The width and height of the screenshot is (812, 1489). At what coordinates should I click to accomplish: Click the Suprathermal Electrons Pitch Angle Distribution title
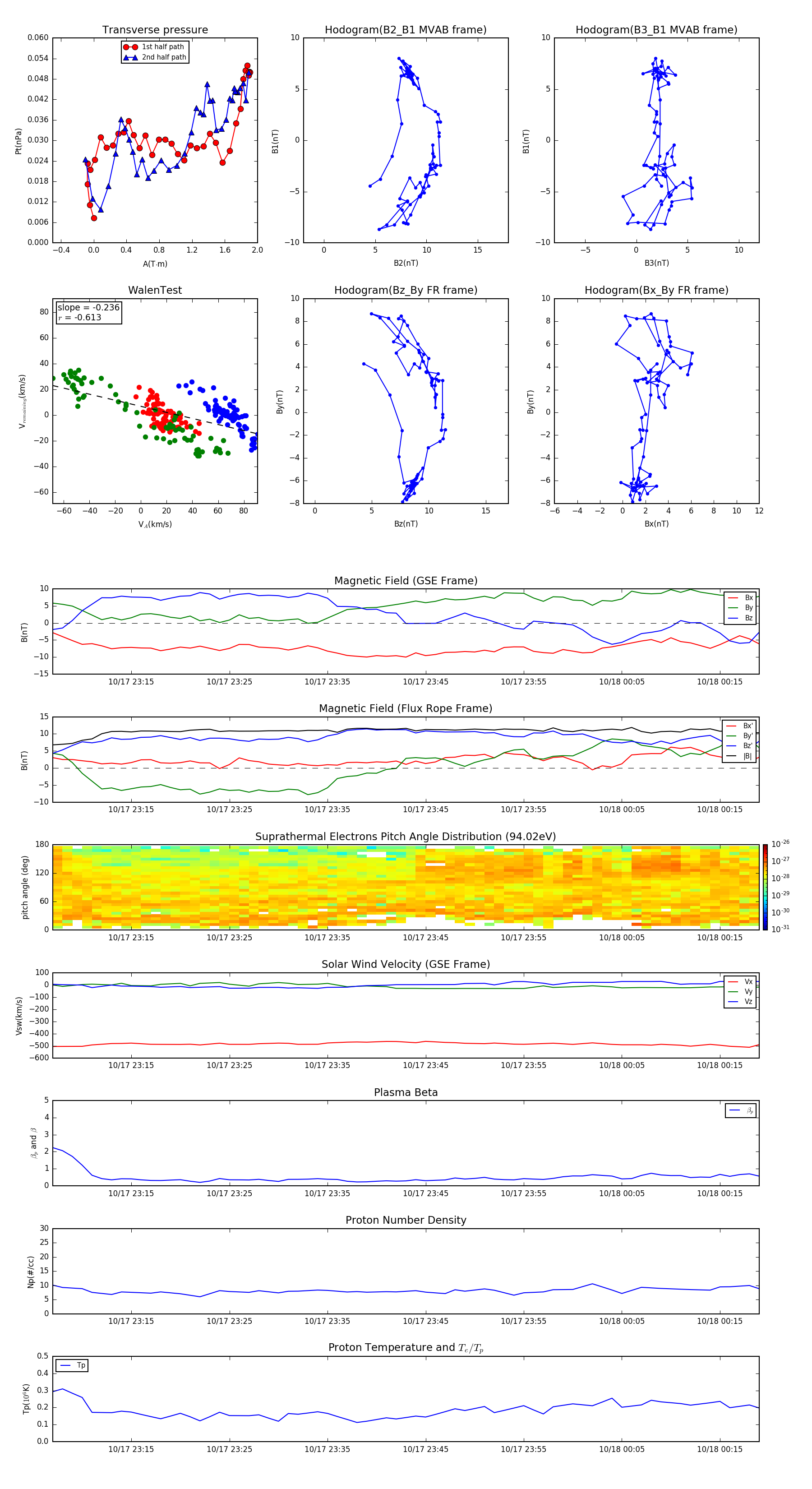(406, 837)
